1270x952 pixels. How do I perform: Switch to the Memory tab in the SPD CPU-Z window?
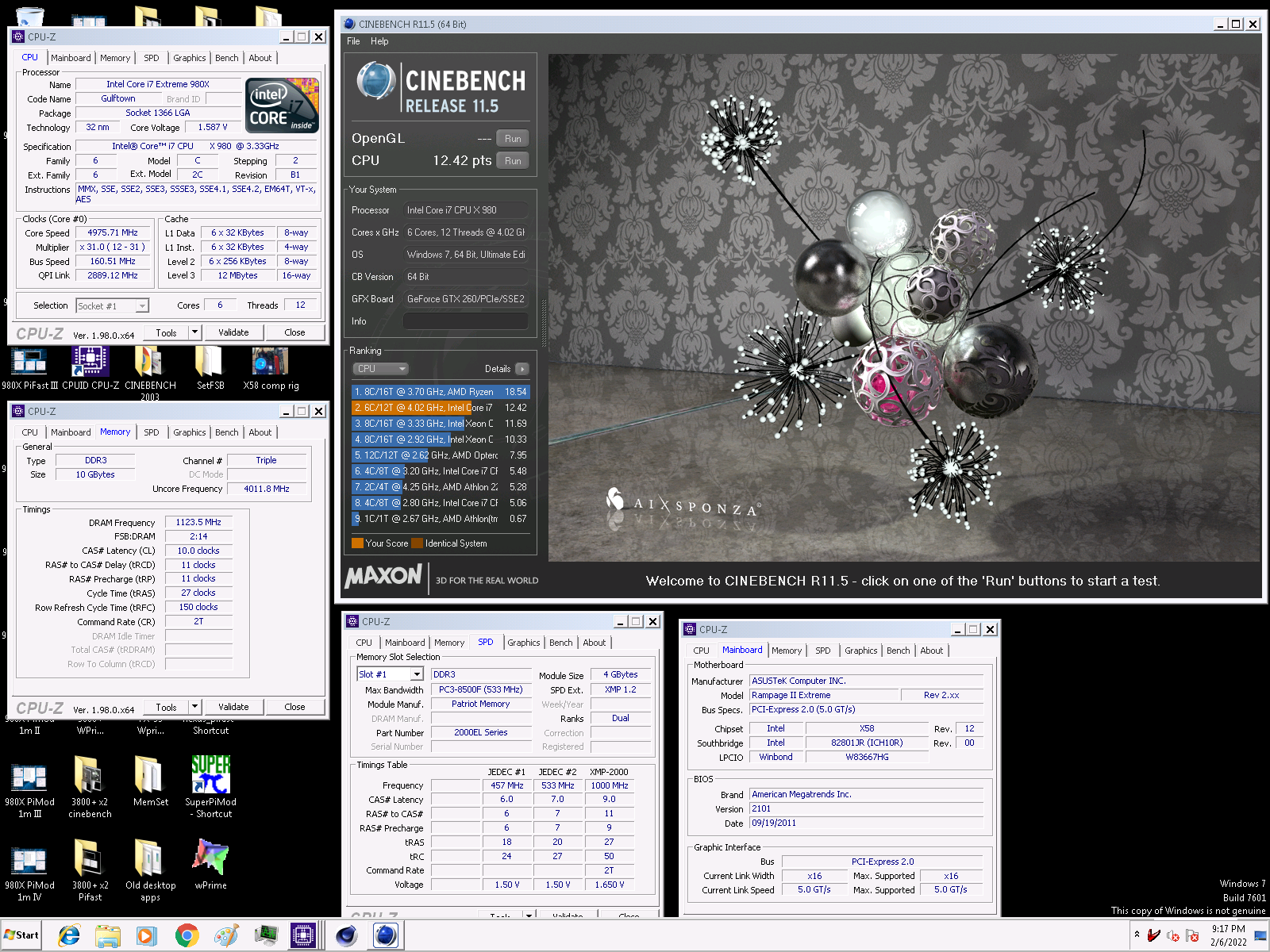click(449, 643)
